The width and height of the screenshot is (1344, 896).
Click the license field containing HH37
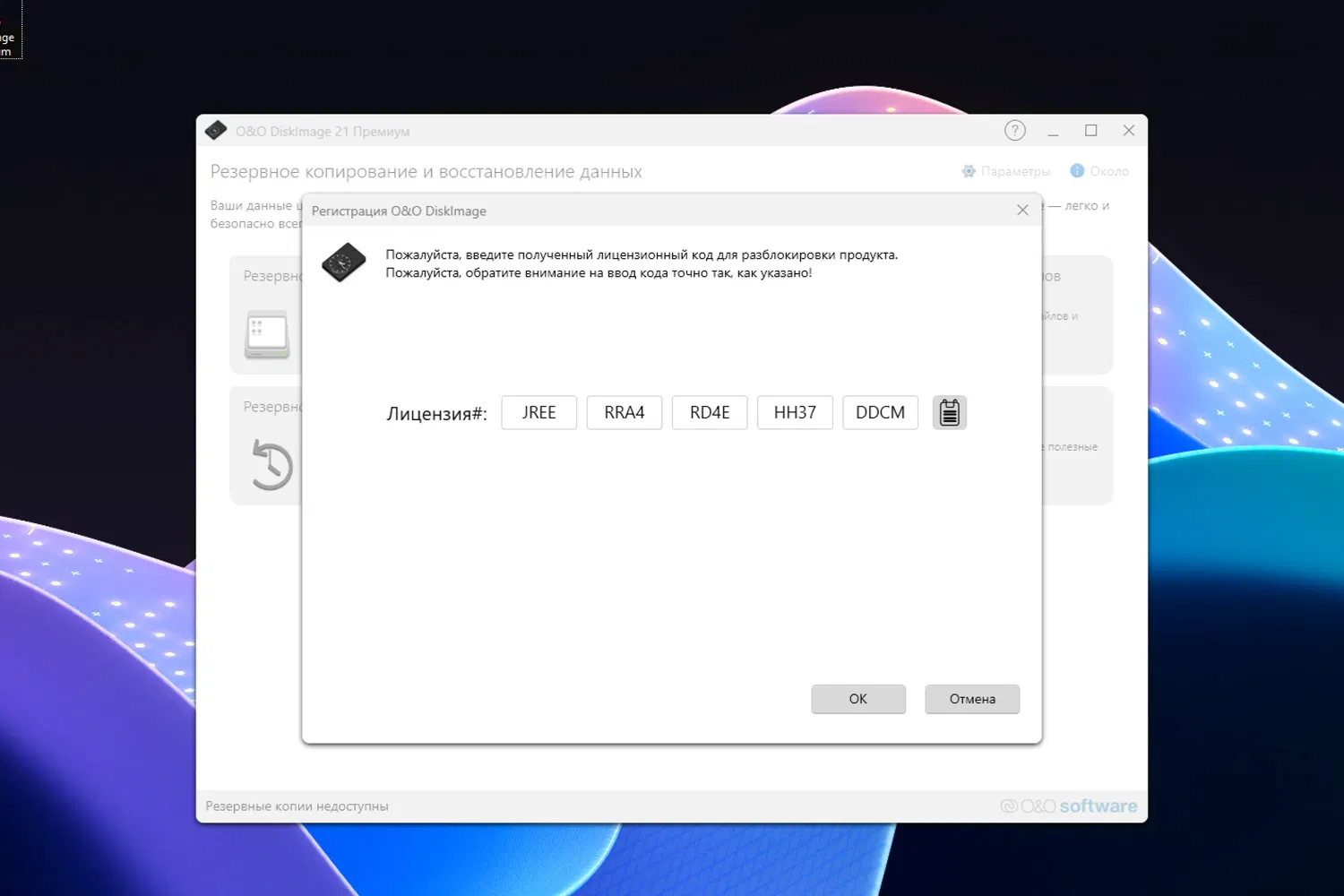point(795,412)
